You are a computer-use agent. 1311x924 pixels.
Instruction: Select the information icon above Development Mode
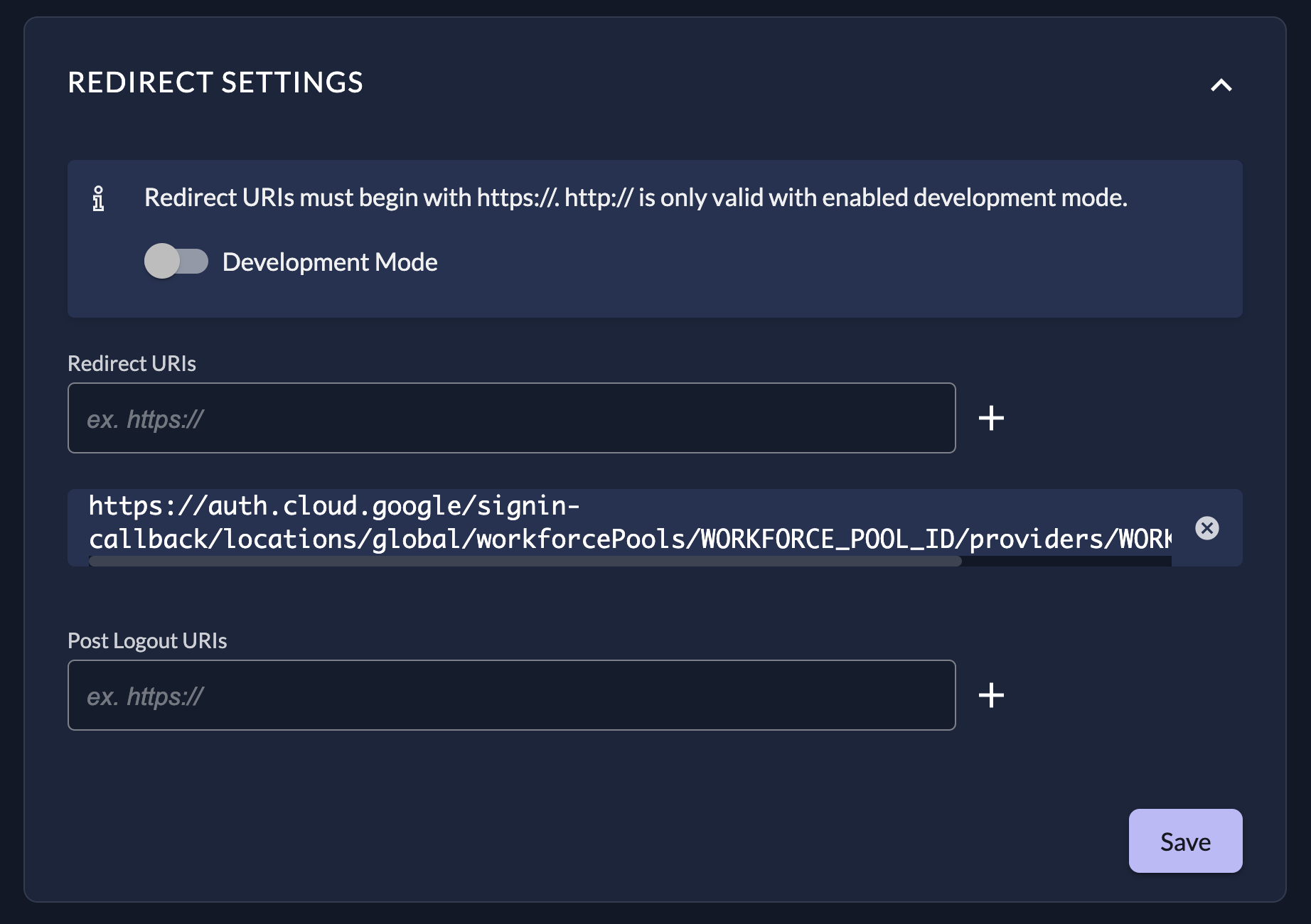(99, 199)
